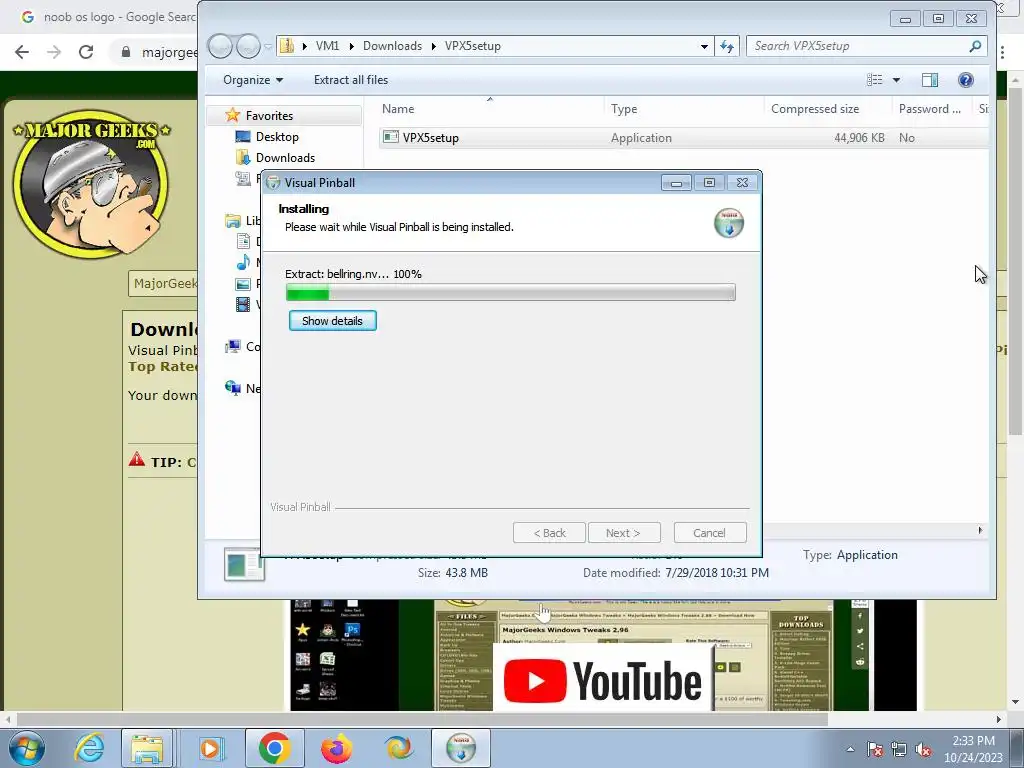1024x768 pixels.
Task: Reload the page in Chrome
Action: [x=86, y=52]
